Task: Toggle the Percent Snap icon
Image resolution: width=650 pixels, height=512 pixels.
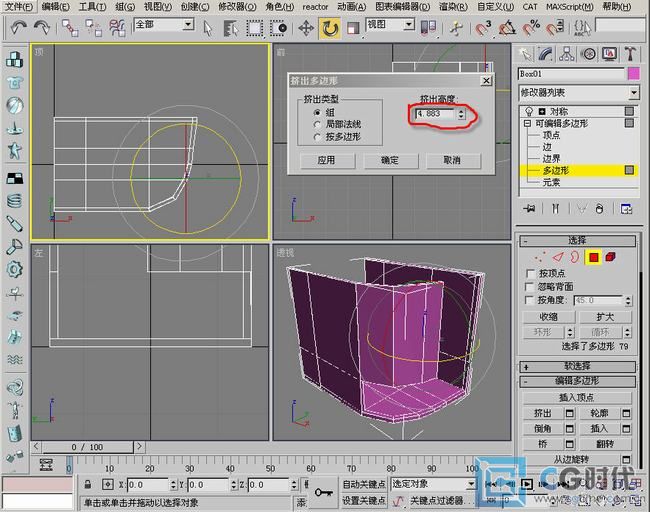Action: [x=531, y=28]
